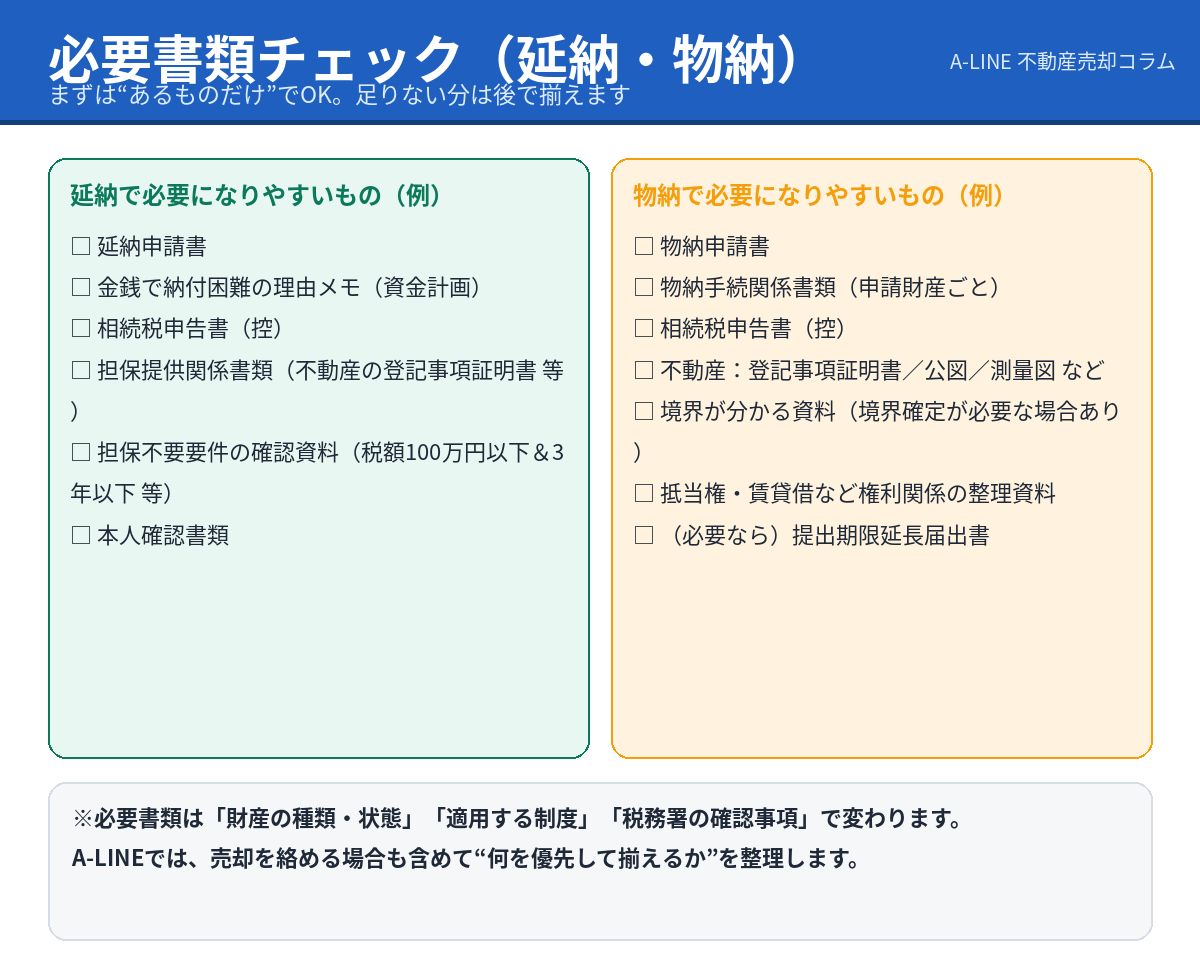Check the 物納申請書 checkbox

644,246
